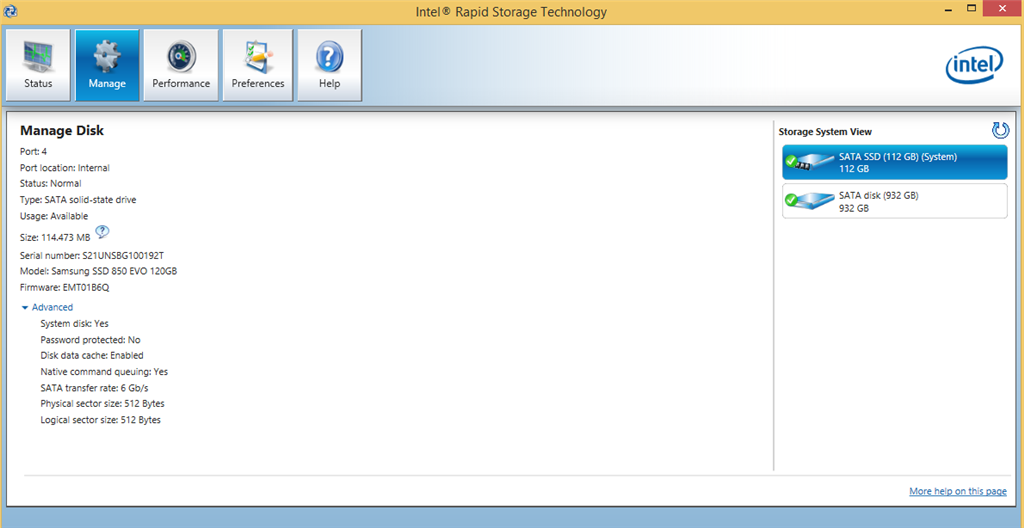Minimize the Intel Rapid Storage window
The image size is (1024, 528).
click(948, 8)
